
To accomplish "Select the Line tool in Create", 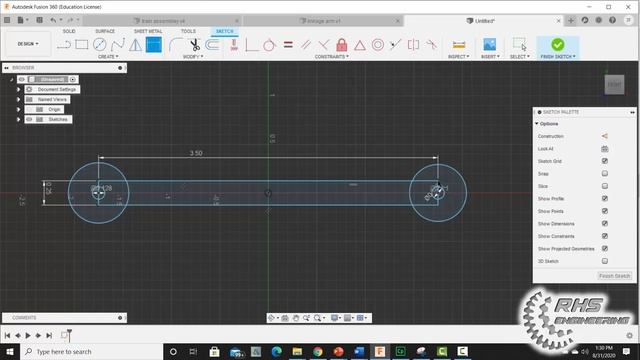I will pyautogui.click(x=64, y=44).
